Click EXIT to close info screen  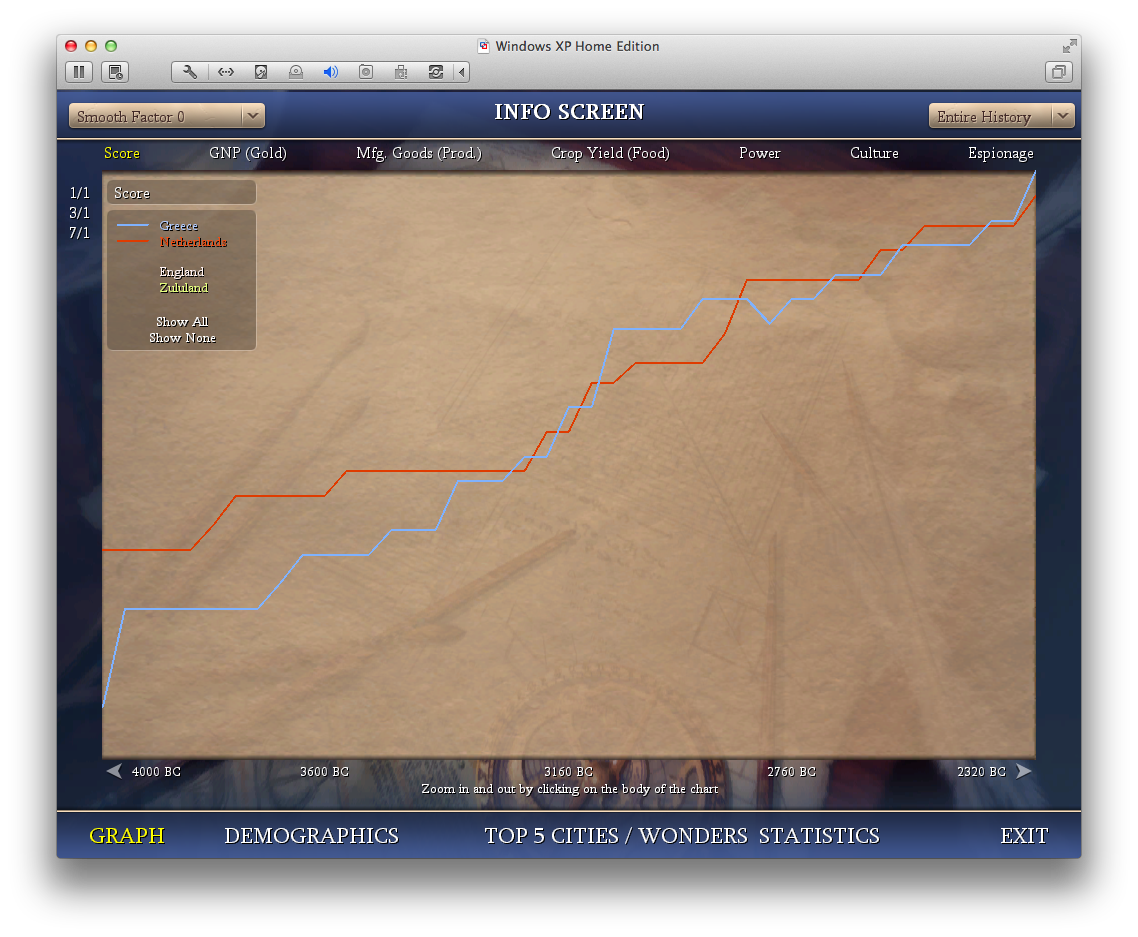pos(1024,835)
